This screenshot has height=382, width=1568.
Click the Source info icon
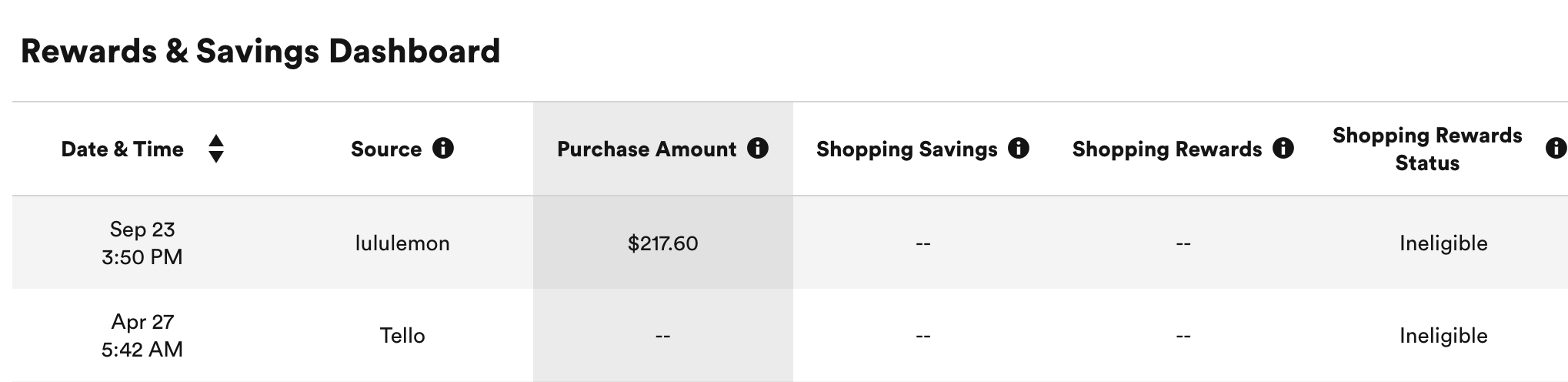click(443, 148)
